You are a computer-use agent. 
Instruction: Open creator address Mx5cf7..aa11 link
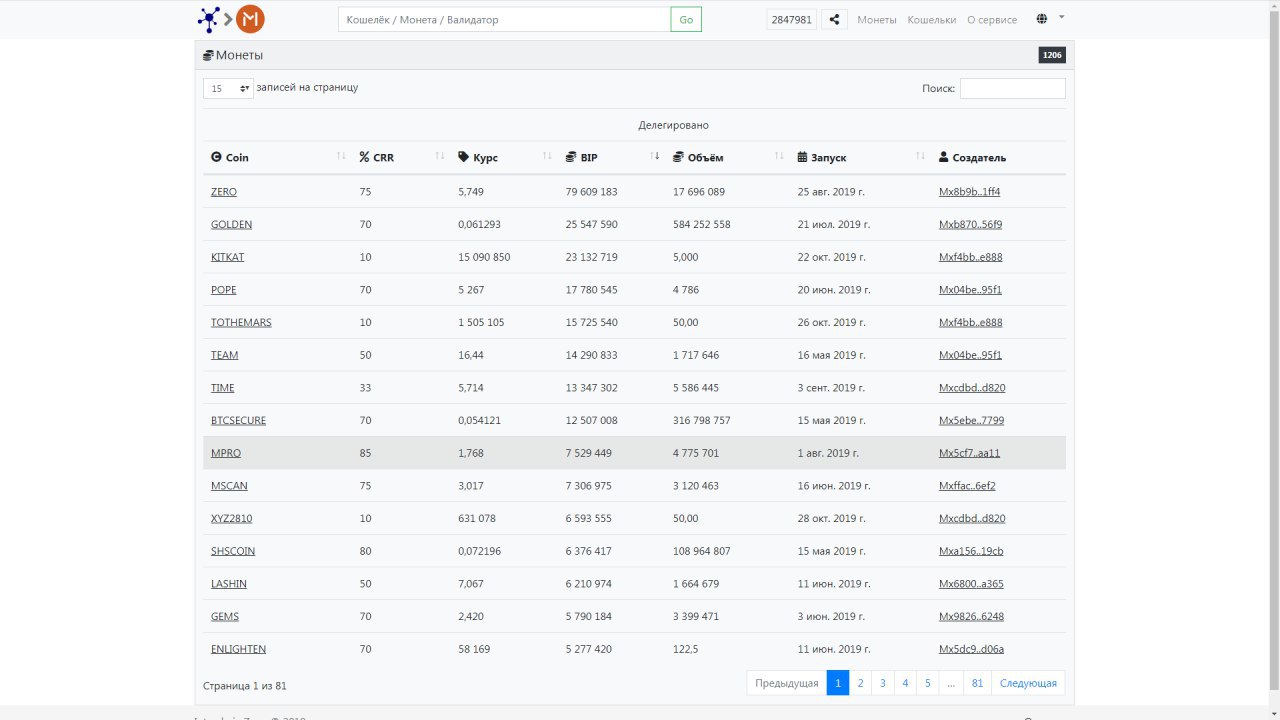coord(969,453)
